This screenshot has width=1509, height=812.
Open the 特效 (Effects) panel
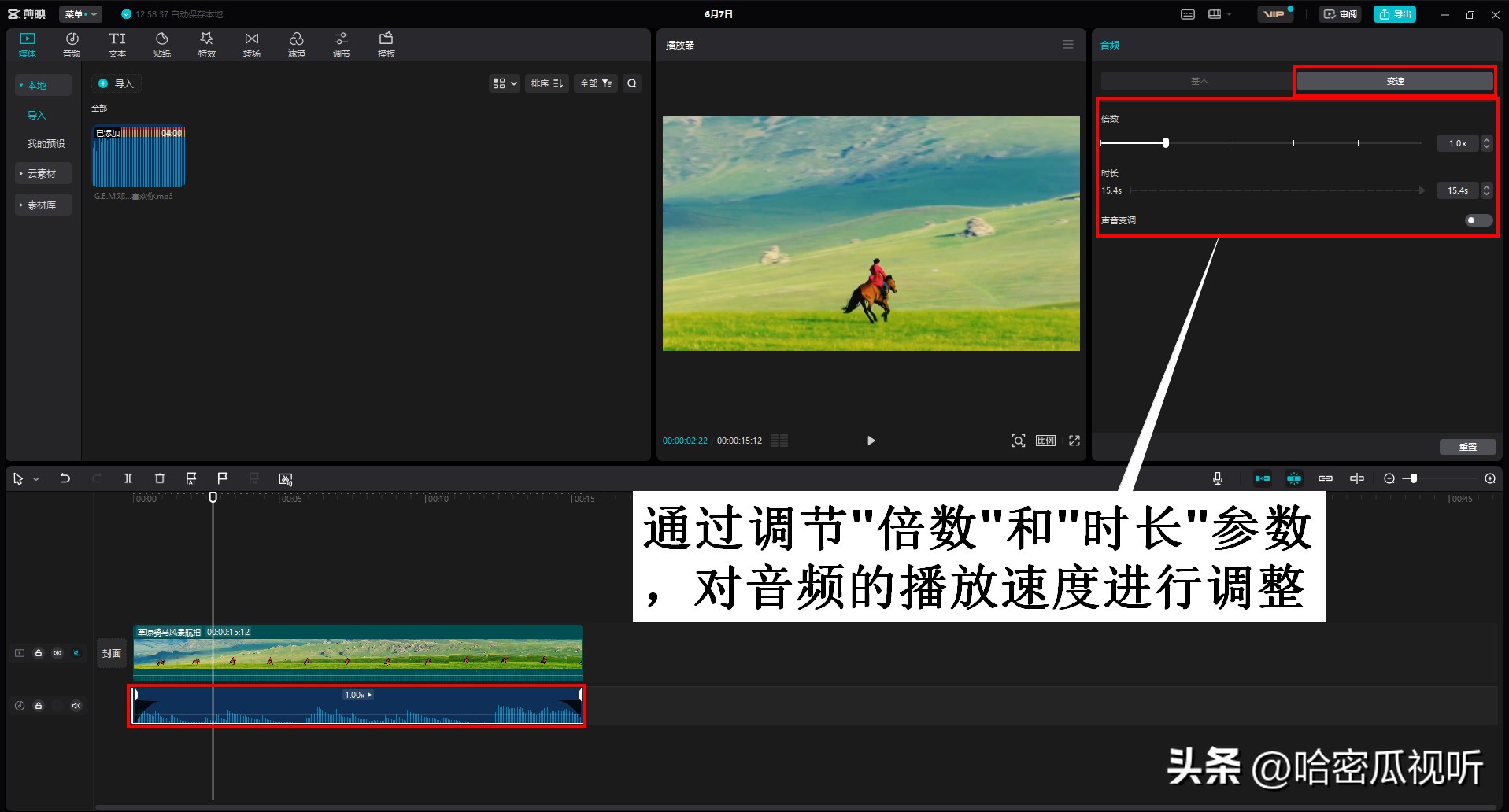pos(206,43)
